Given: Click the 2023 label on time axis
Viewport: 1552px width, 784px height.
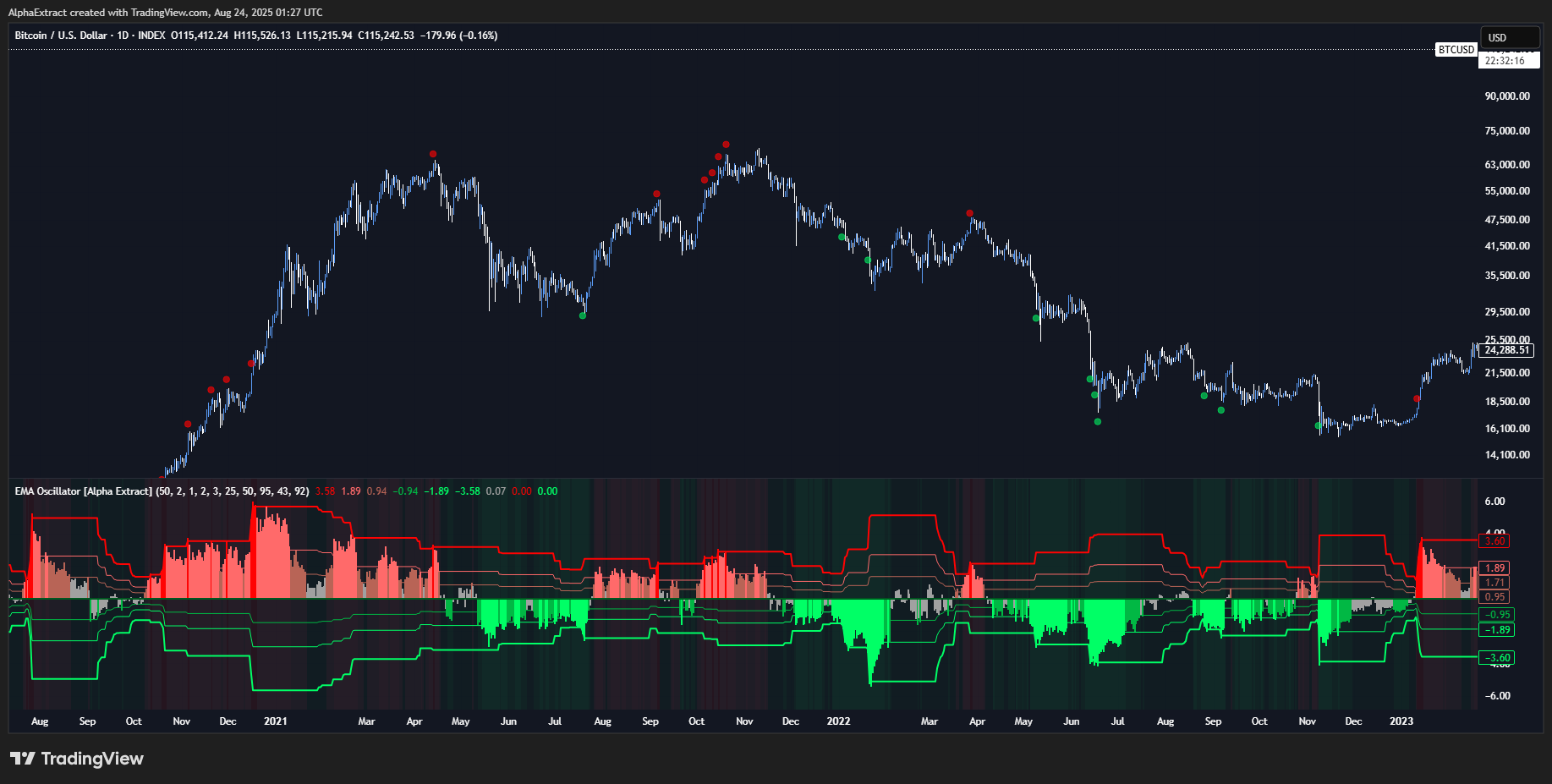Looking at the screenshot, I should [1401, 721].
